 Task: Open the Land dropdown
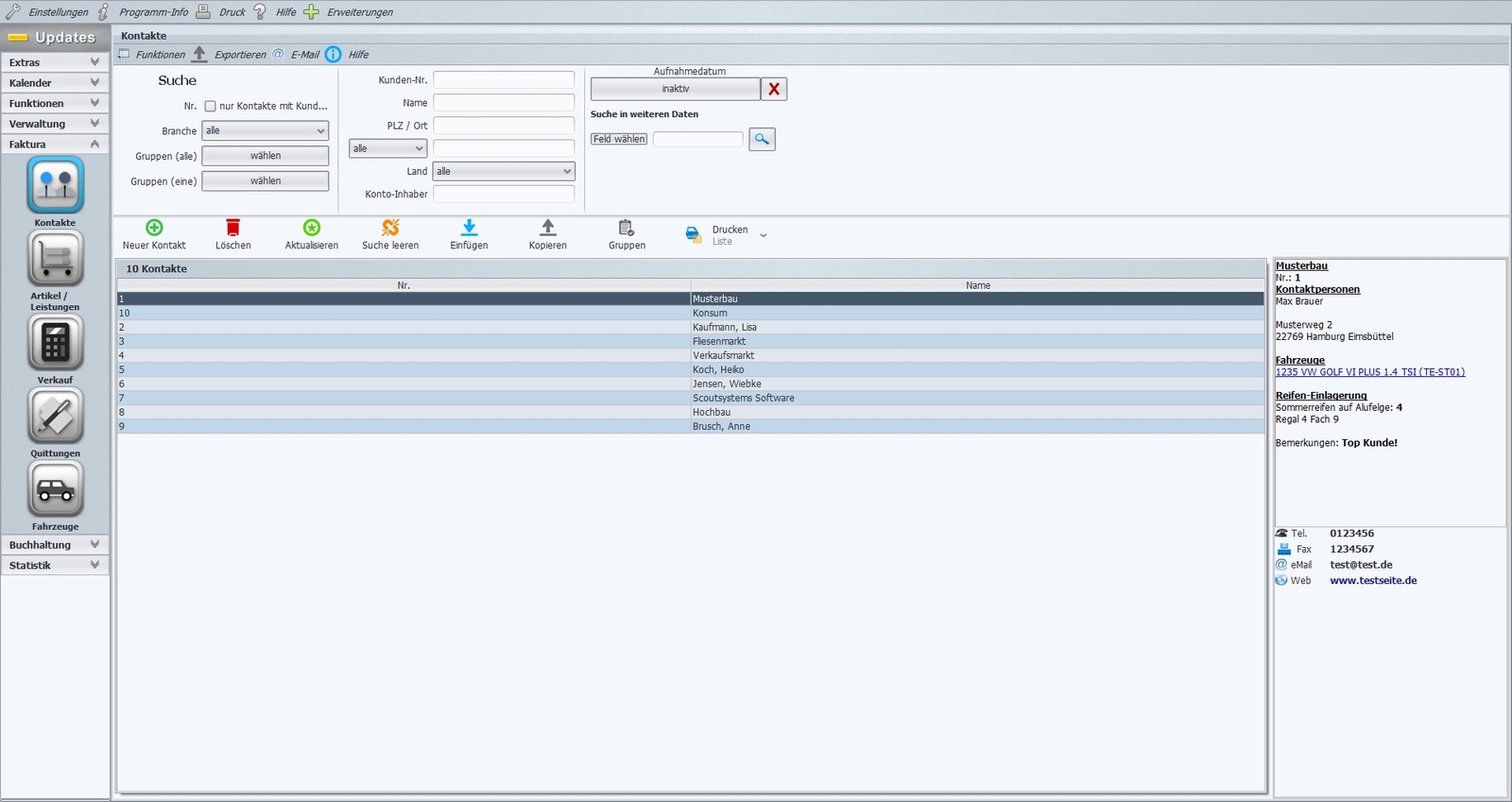(504, 172)
